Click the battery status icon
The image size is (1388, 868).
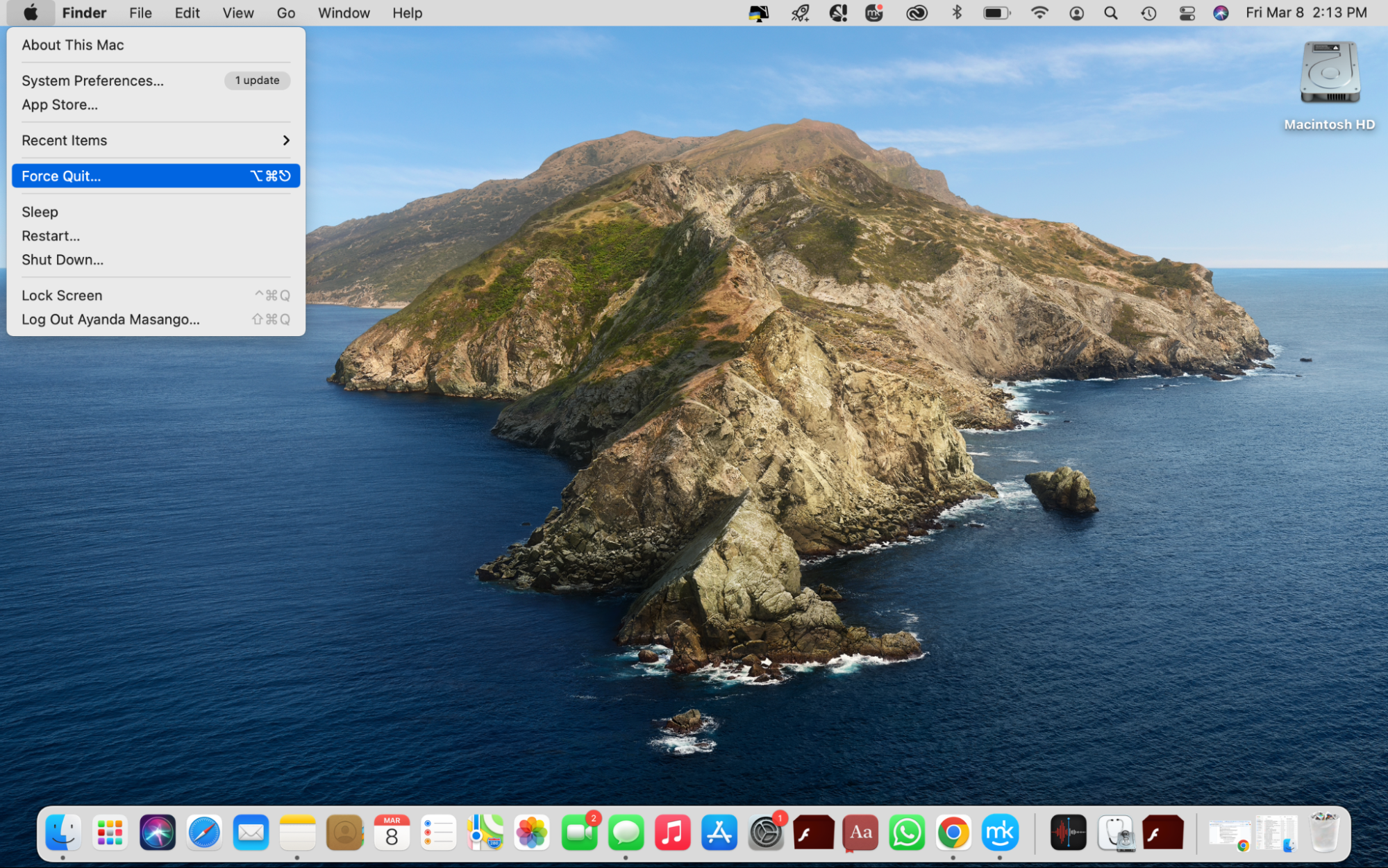997,13
